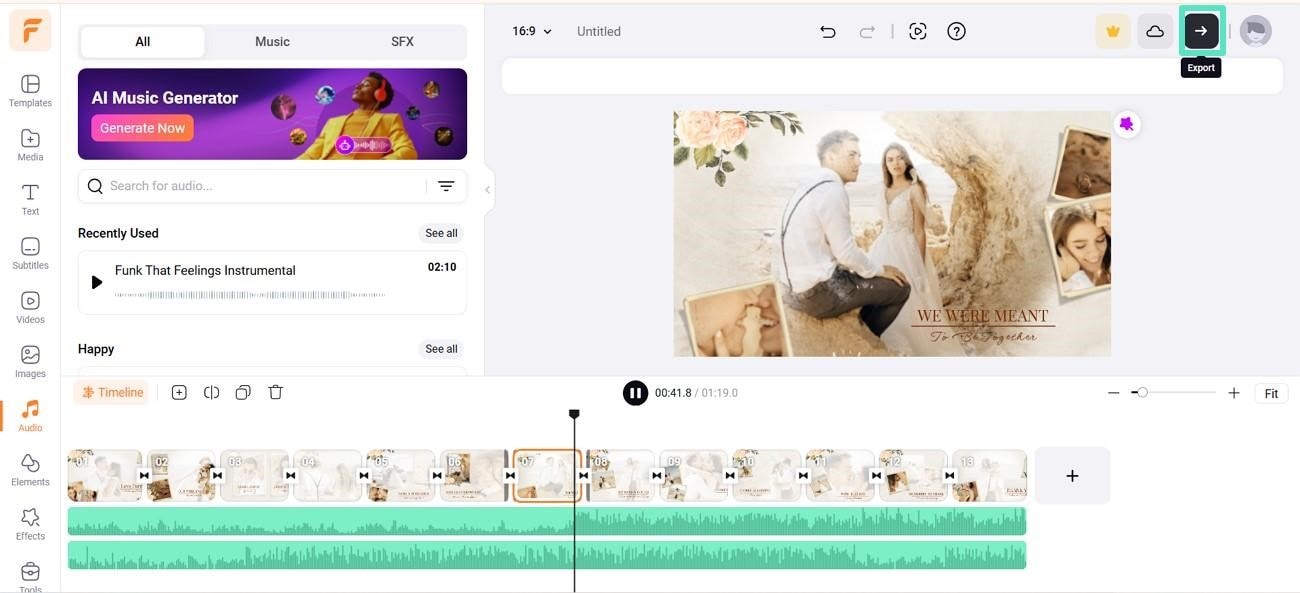1300x593 pixels.
Task: Switch to the SFX tab
Action: click(402, 42)
